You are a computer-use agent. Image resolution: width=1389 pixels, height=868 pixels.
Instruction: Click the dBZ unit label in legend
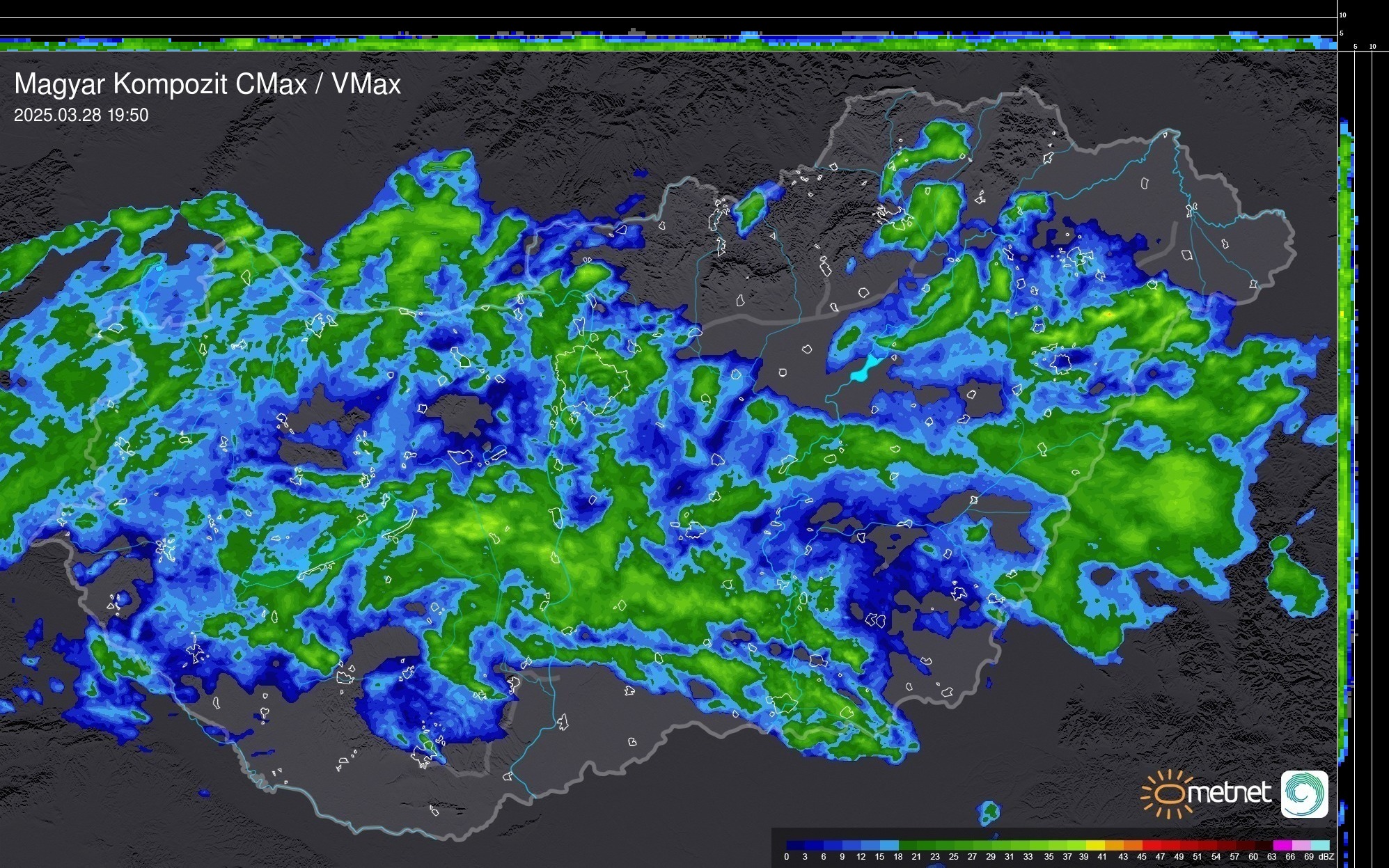[1326, 857]
